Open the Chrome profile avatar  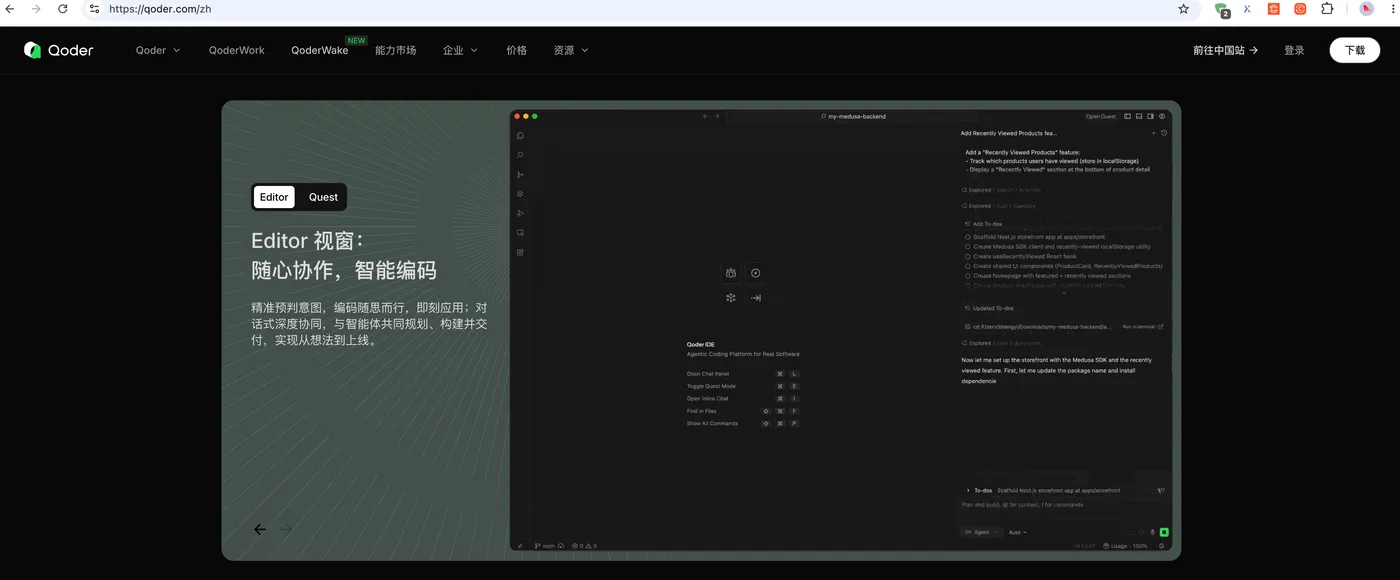pos(1367,9)
